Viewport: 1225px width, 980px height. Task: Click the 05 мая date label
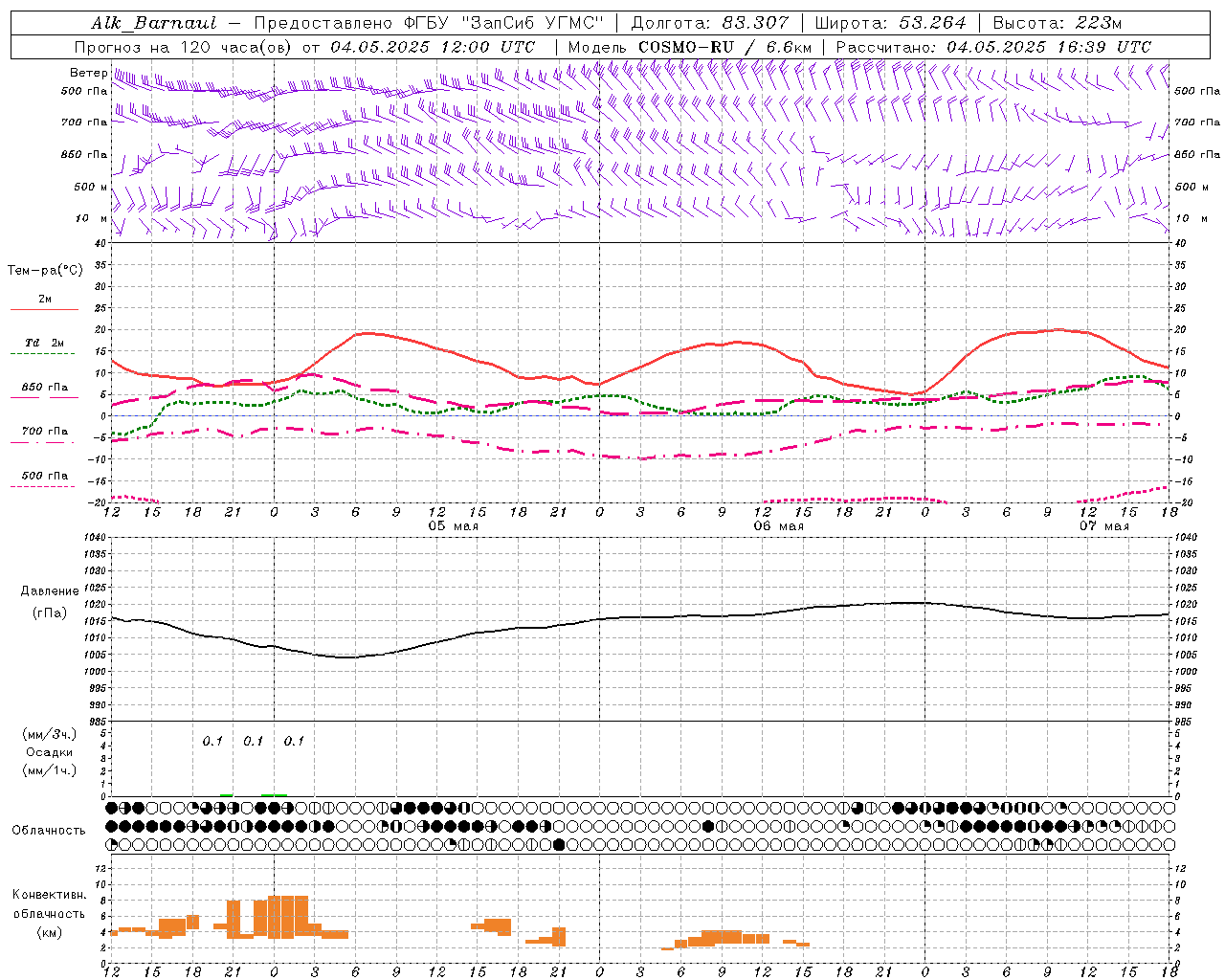coord(454,526)
